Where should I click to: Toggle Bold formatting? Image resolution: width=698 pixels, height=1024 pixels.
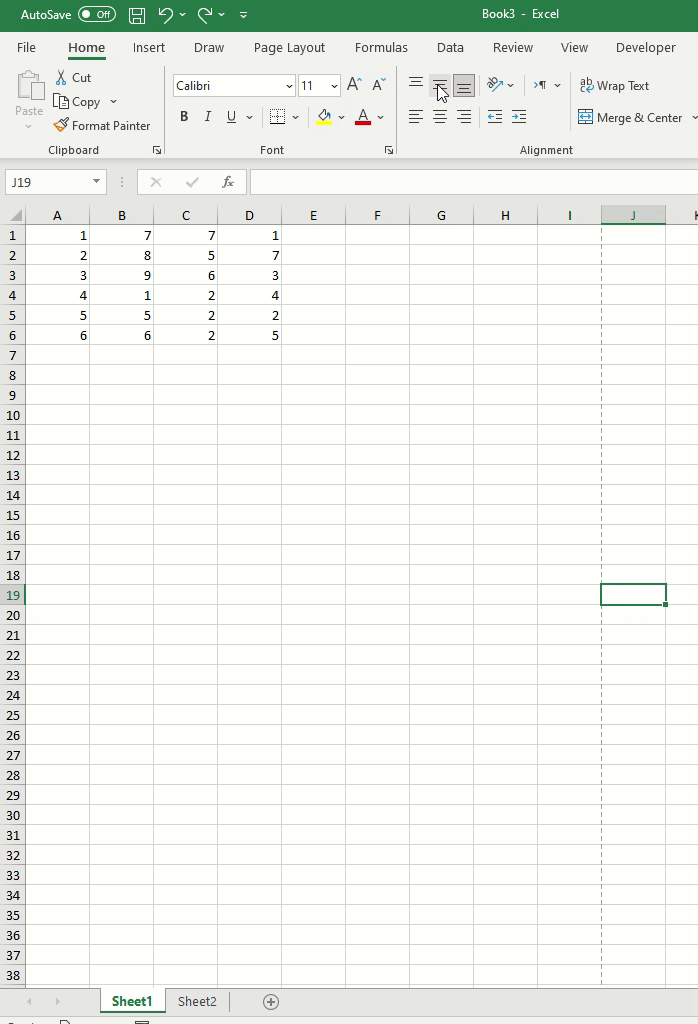184,116
